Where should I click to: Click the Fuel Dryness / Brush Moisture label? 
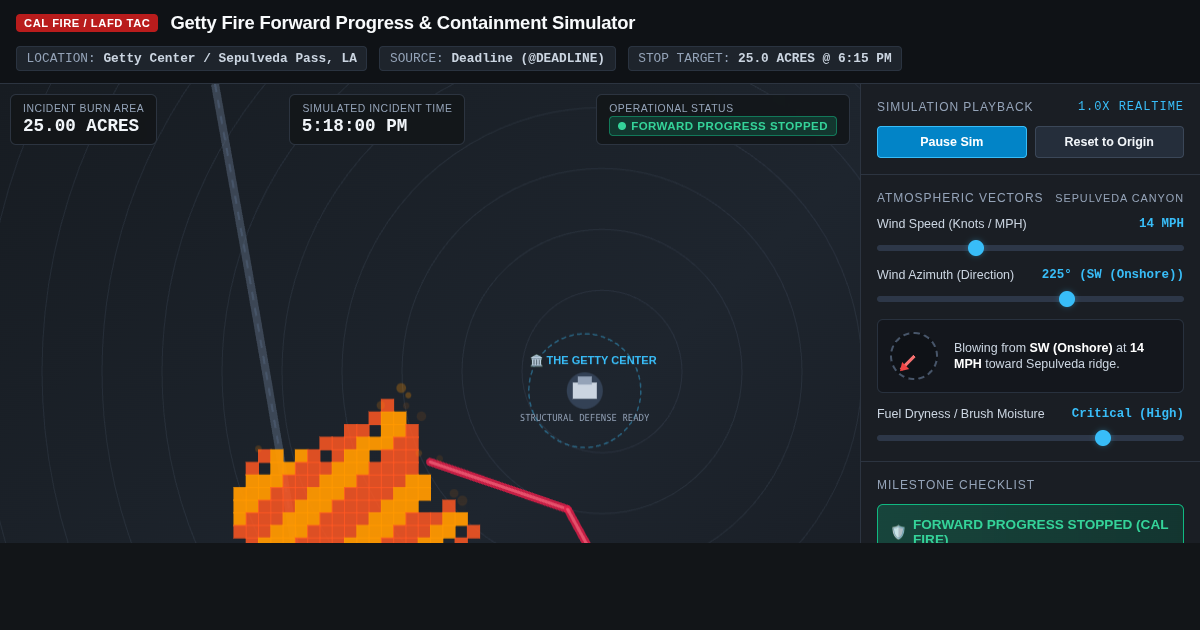click(x=961, y=414)
